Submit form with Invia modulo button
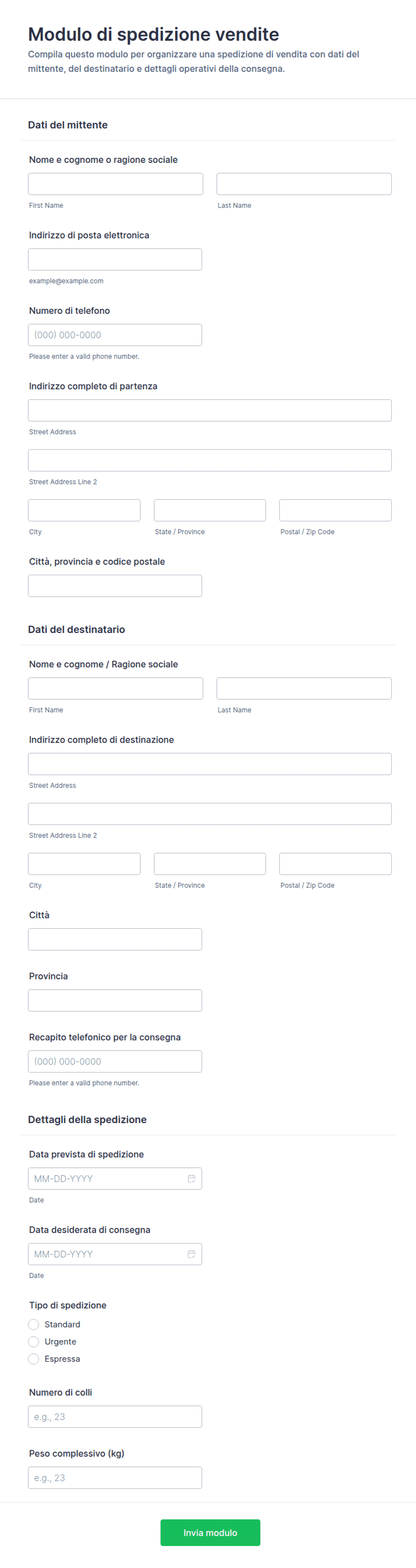Viewport: 416px width, 1568px height. [210, 1533]
